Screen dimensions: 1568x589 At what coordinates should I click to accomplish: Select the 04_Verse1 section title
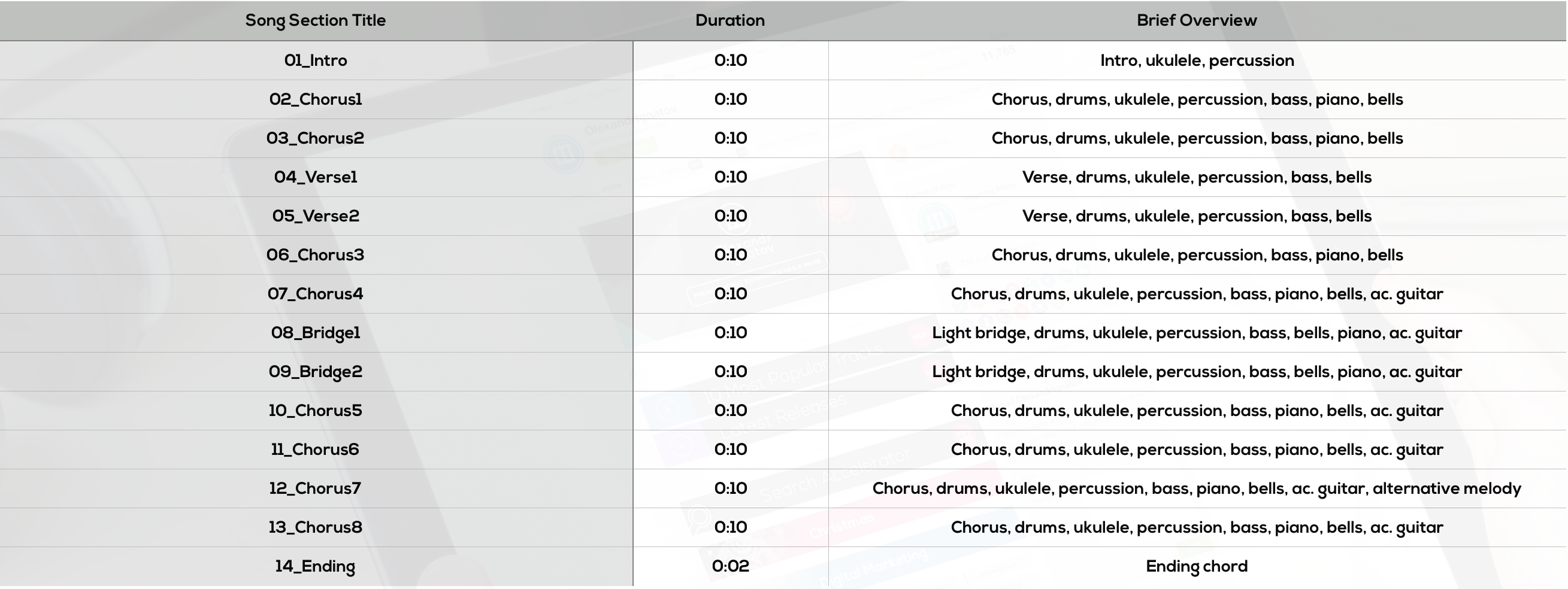[315, 177]
